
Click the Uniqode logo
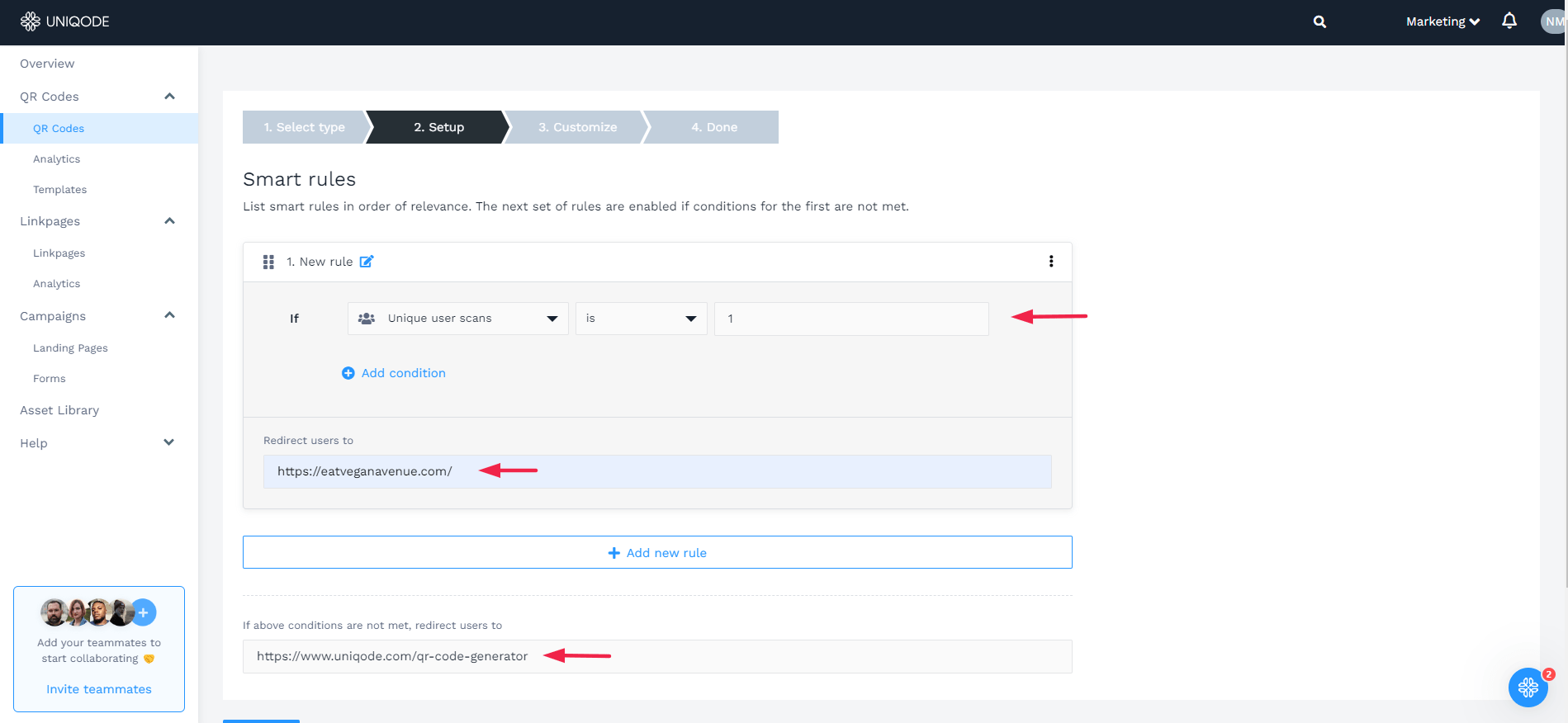pyautogui.click(x=65, y=21)
